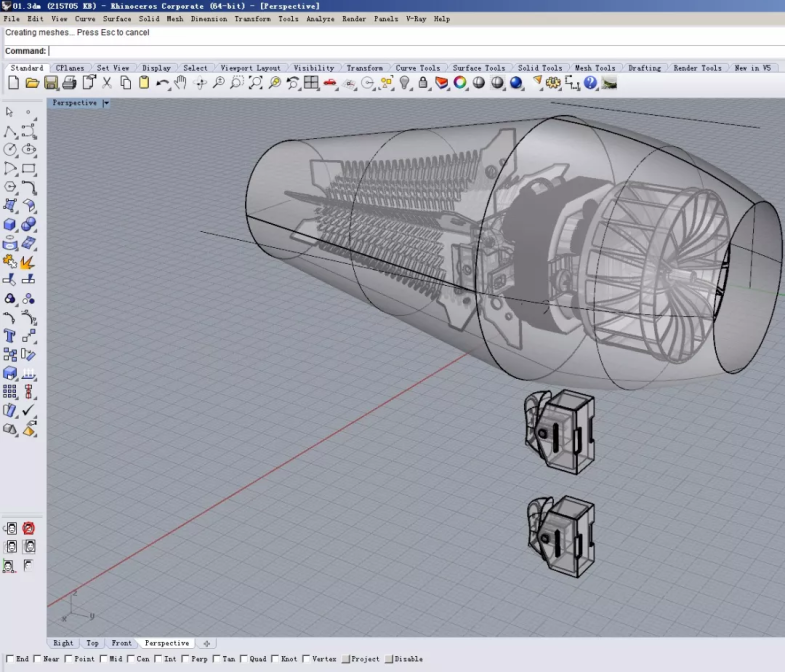The height and width of the screenshot is (672, 785).
Task: Select the Pan view hand tool
Action: (181, 83)
